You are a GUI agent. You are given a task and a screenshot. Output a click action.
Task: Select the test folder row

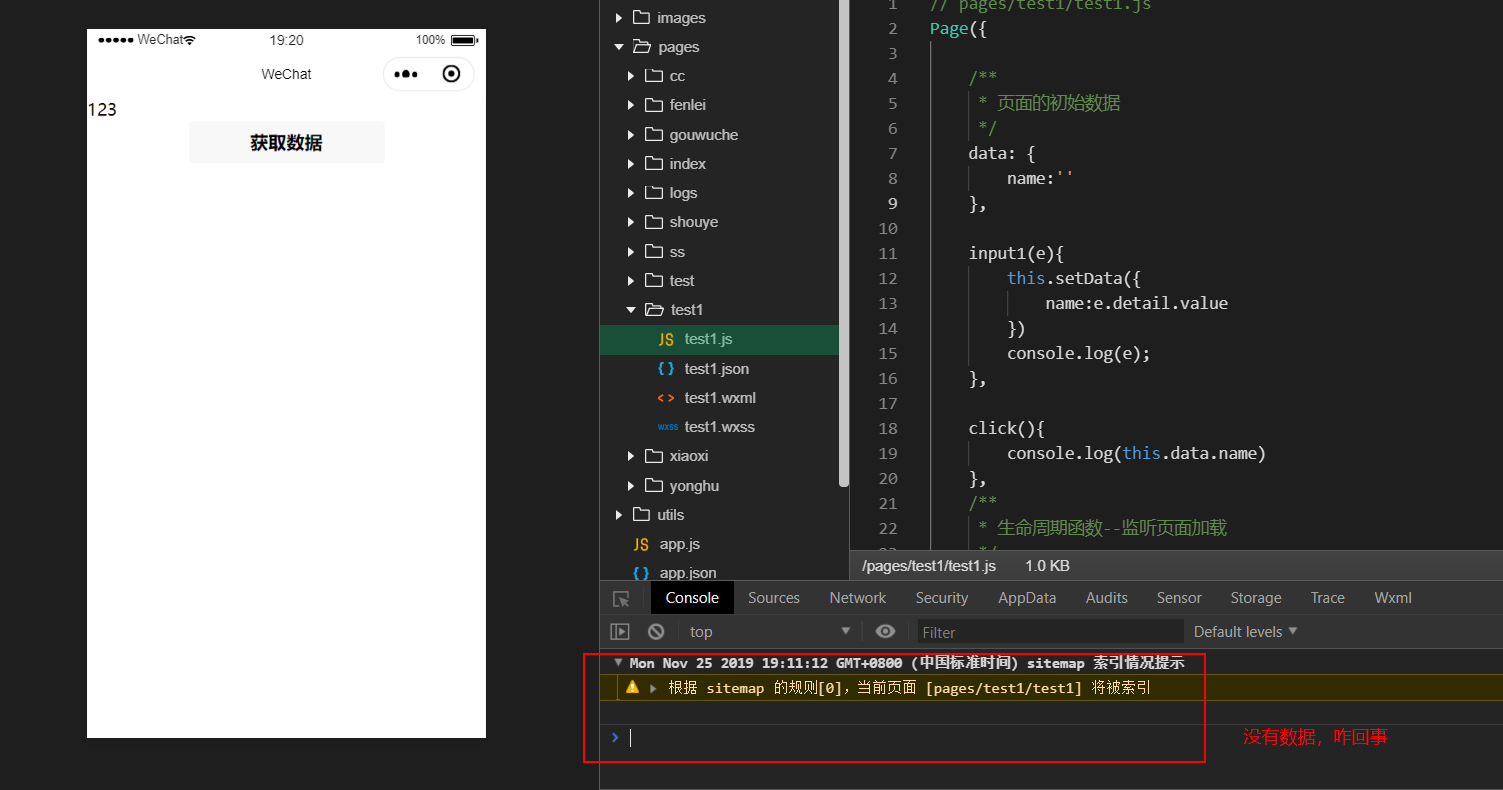(x=719, y=281)
